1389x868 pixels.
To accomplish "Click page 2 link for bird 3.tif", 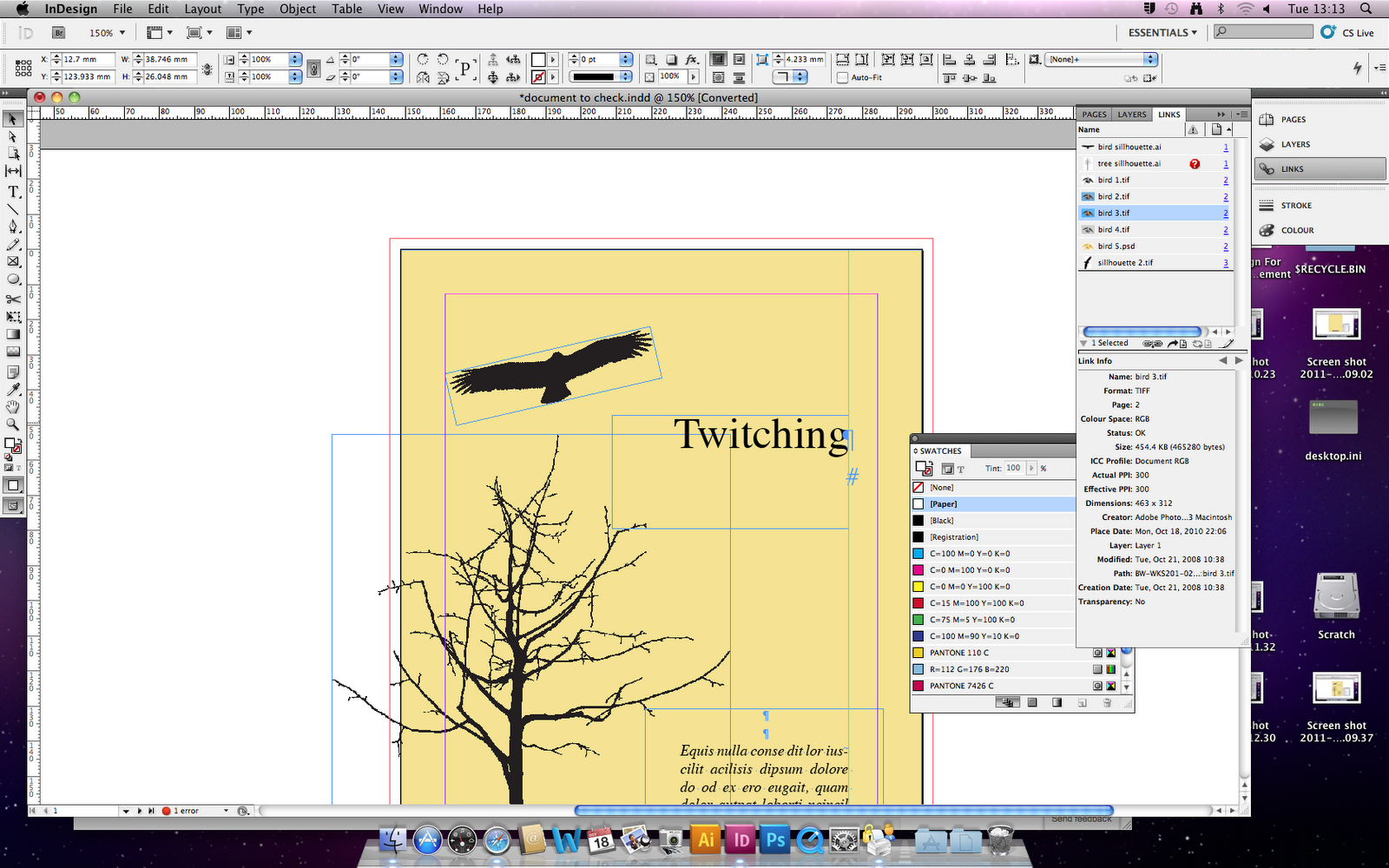I will point(1225,213).
